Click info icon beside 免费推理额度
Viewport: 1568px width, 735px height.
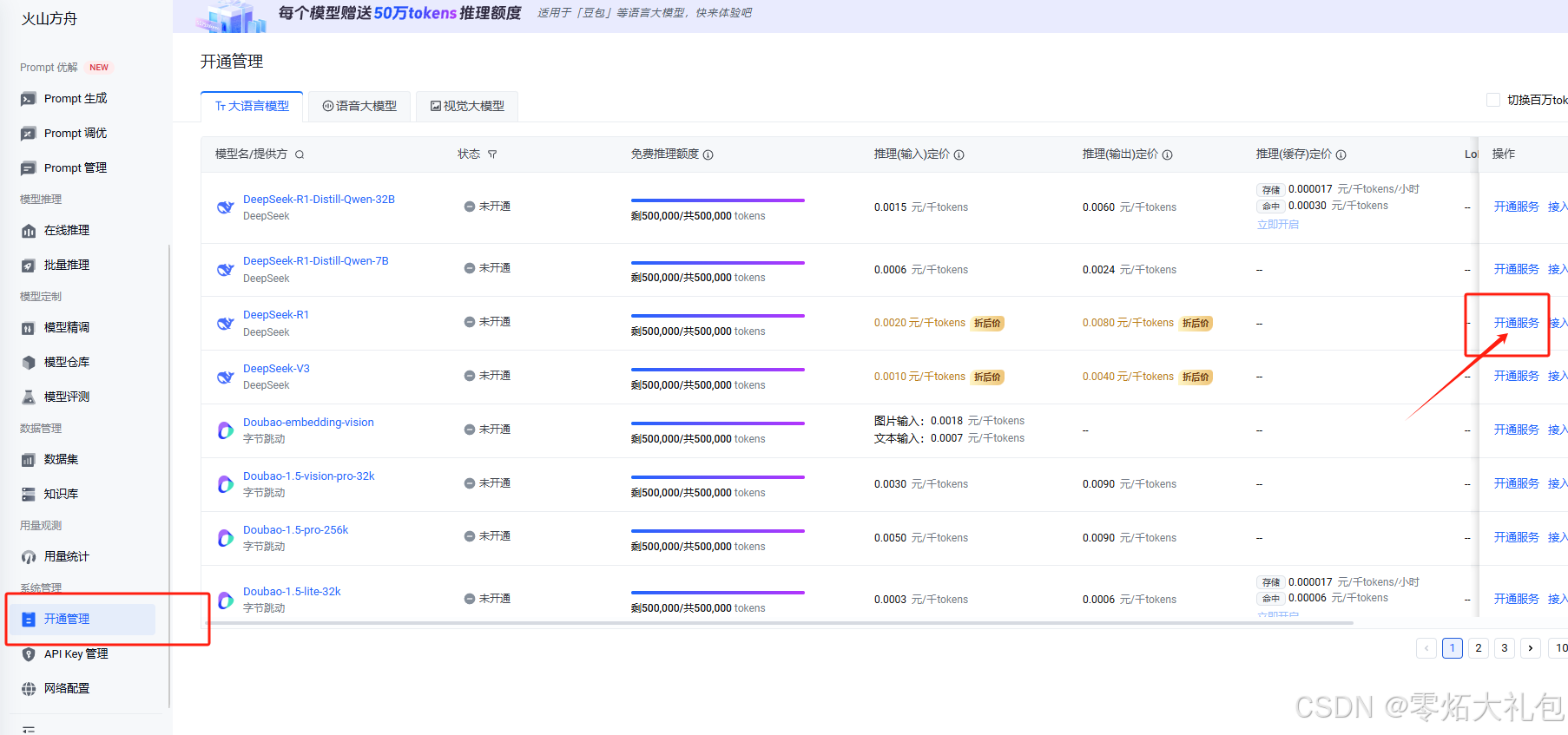coord(708,154)
